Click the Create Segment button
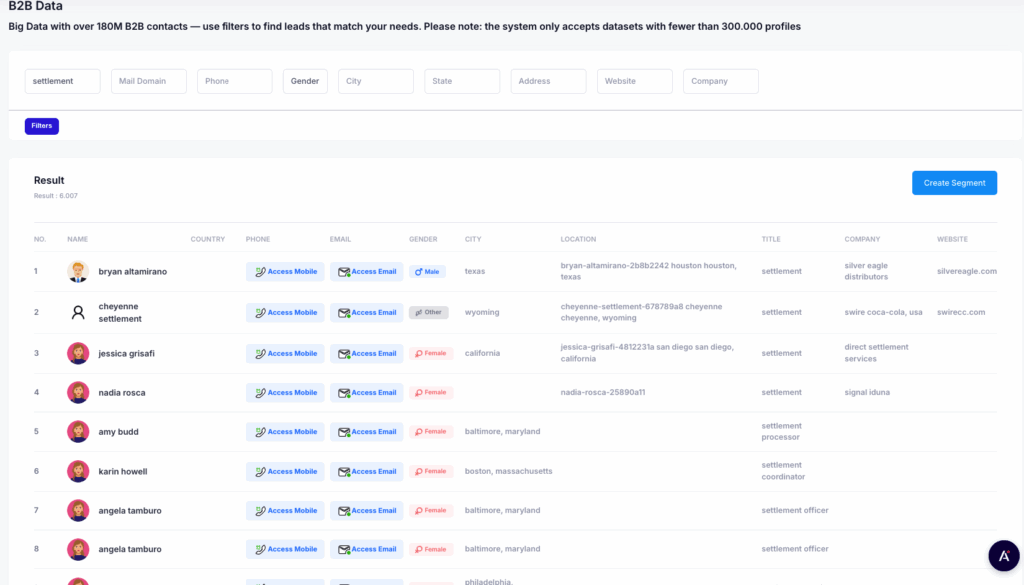The width and height of the screenshot is (1024, 585). [x=954, y=183]
